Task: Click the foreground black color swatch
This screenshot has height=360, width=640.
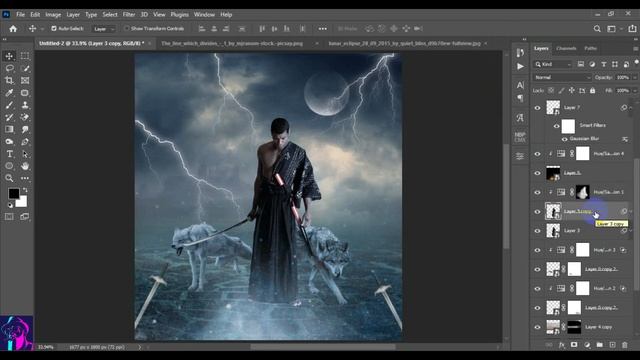Action: point(13,193)
